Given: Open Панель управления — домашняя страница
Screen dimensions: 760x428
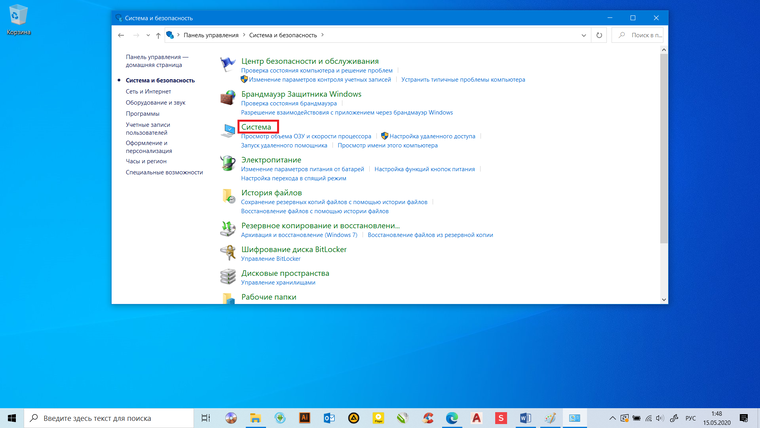Looking at the screenshot, I should coord(157,61).
